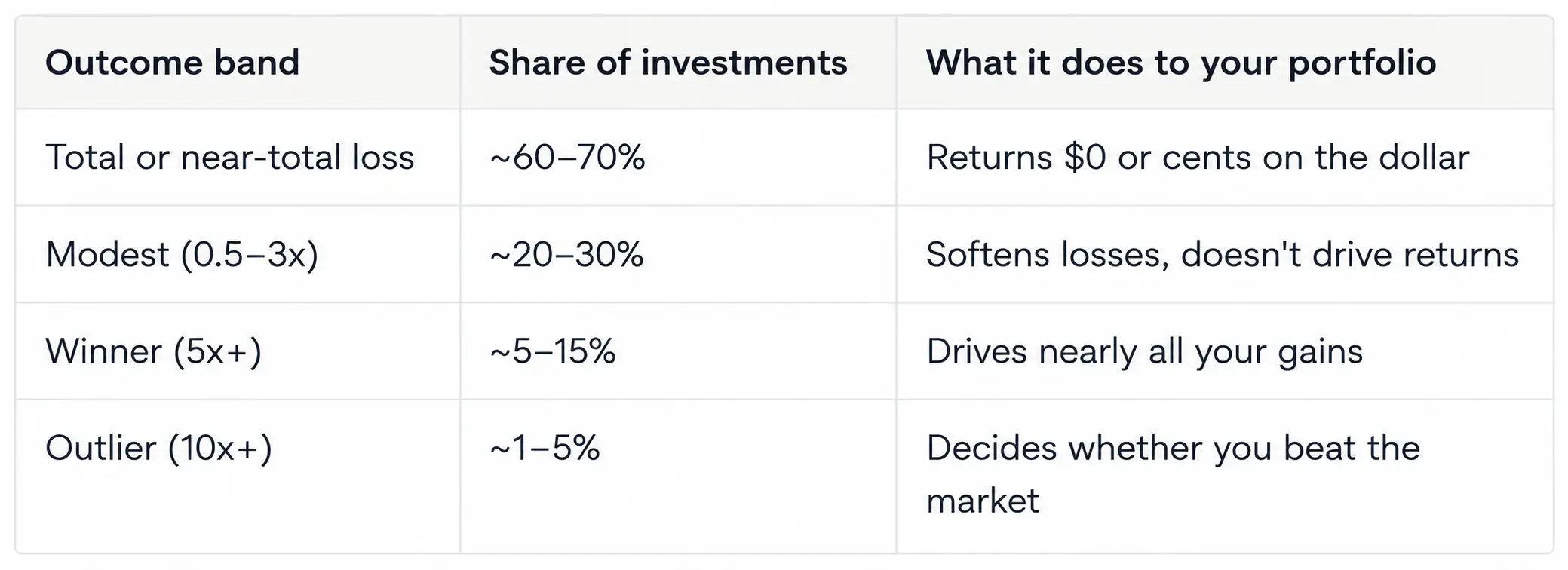The height and width of the screenshot is (570, 1568).
Task: Click 'Decides whether you beat the market'
Action: [1174, 474]
